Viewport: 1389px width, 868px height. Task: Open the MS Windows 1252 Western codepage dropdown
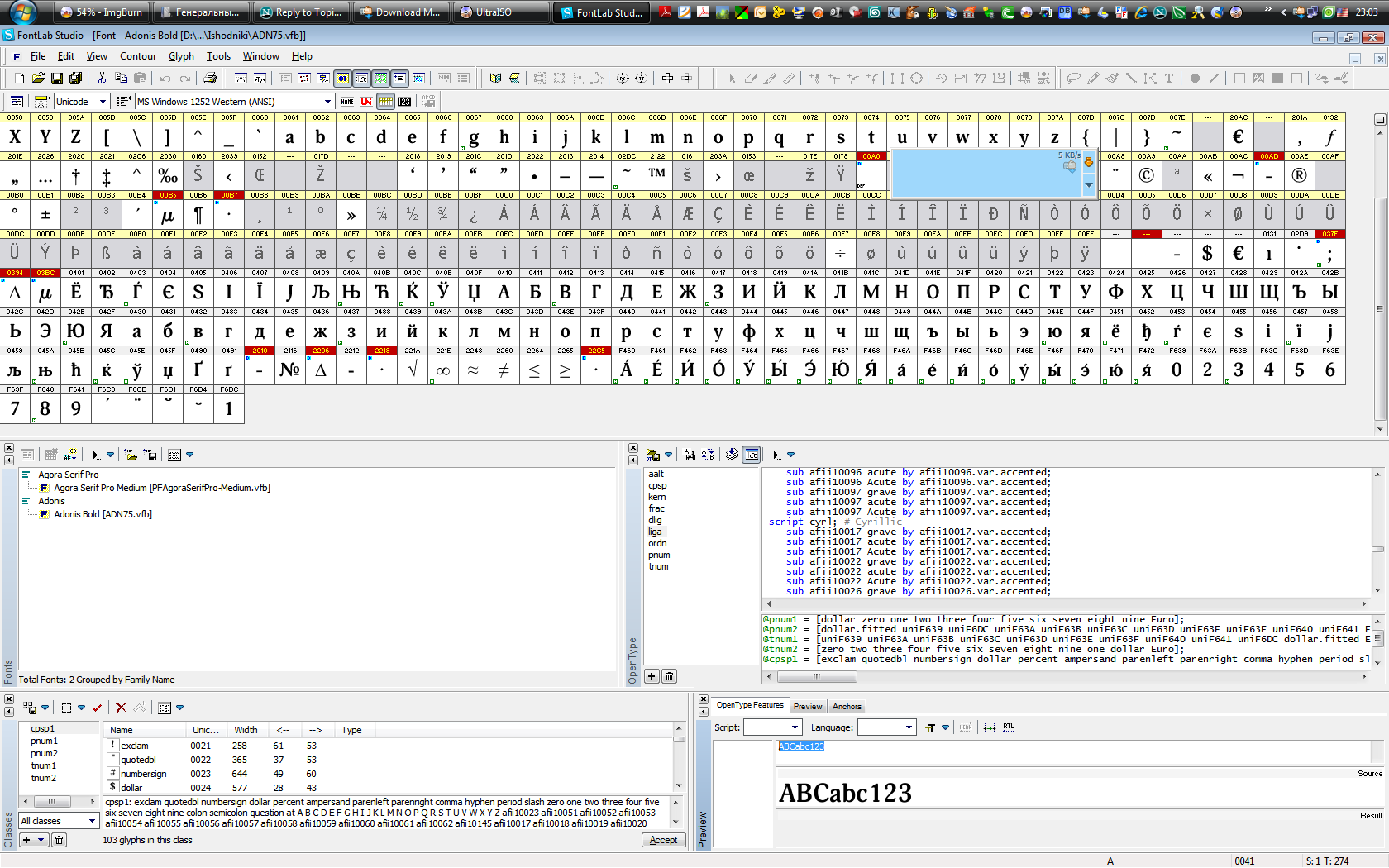coord(327,102)
